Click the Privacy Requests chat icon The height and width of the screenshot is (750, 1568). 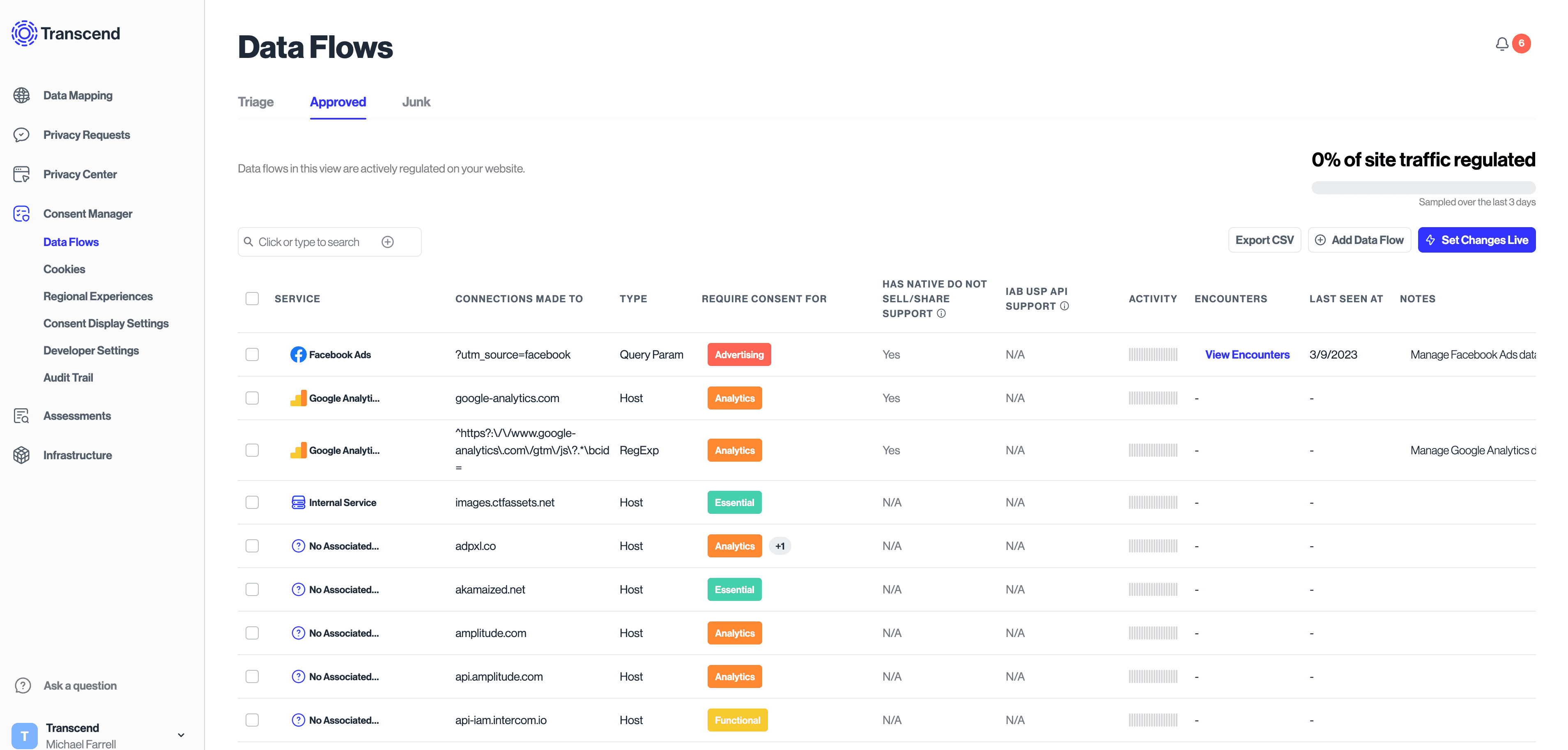(21, 135)
